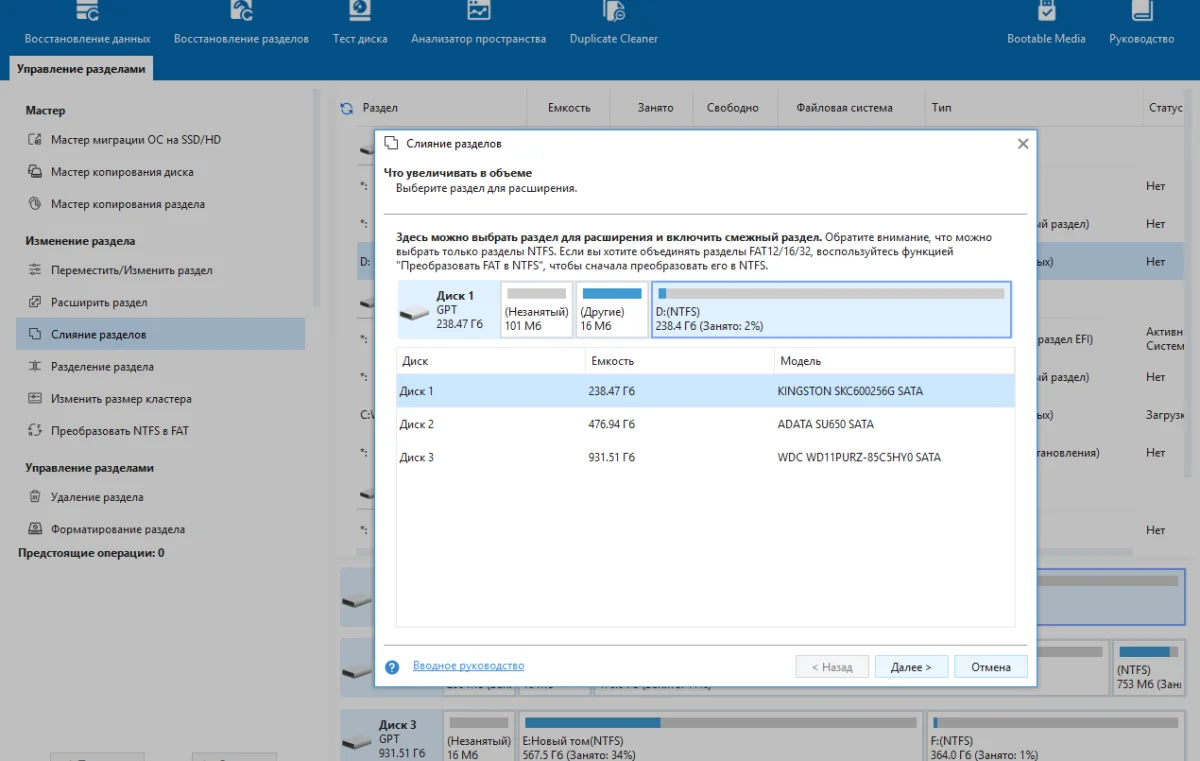Switch to the Управление разделами tab
The height and width of the screenshot is (761, 1200).
[81, 69]
